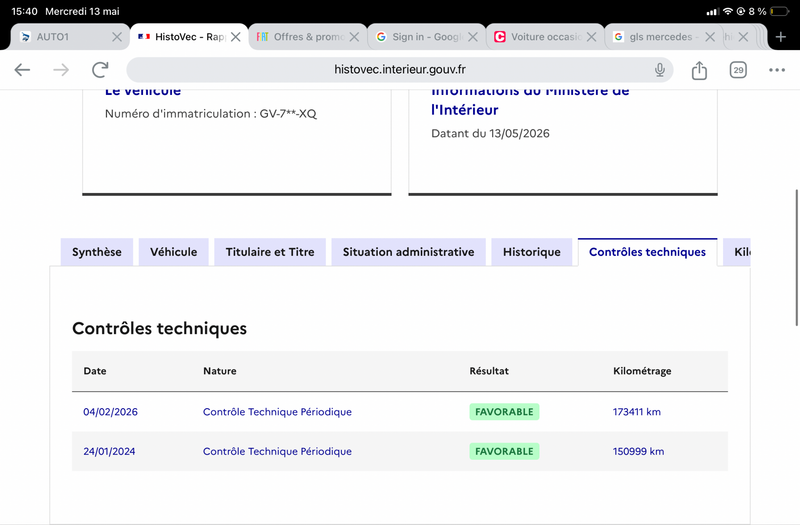Tap the Wi-Fi icon in status bar

[x=728, y=11]
